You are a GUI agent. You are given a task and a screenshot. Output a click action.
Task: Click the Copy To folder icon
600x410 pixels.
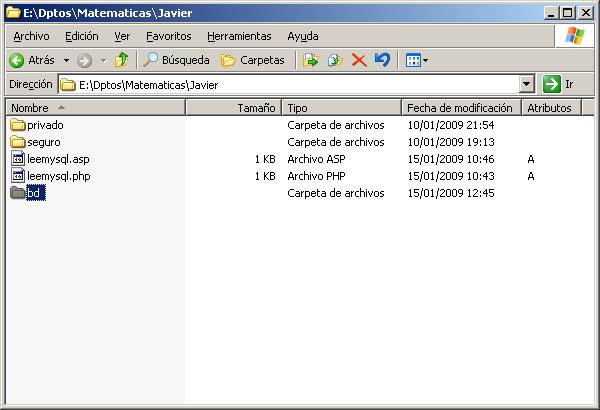pos(335,60)
